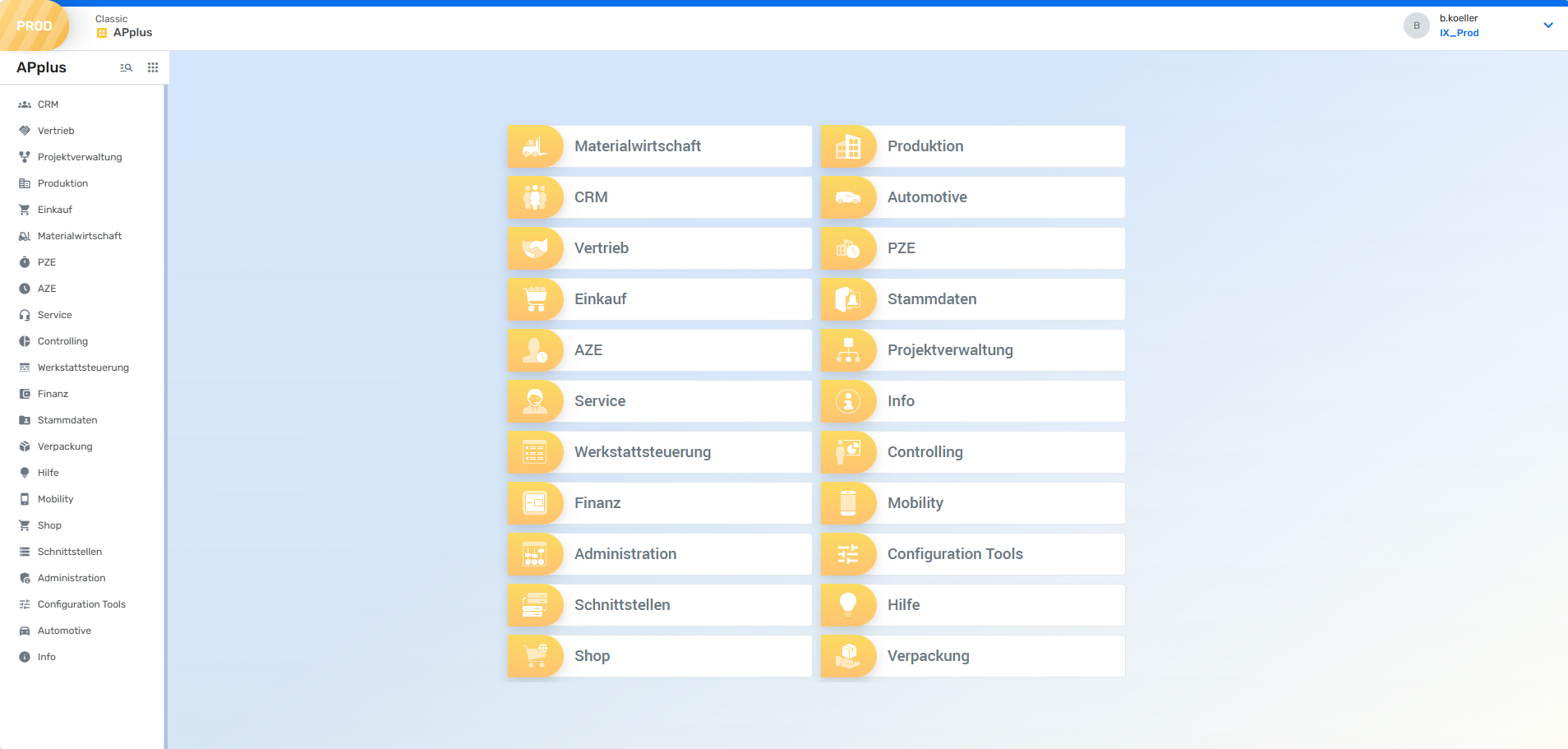Click the Hilfe lightbulb icon in the sidebar
This screenshot has width=1568, height=749.
pyautogui.click(x=25, y=473)
